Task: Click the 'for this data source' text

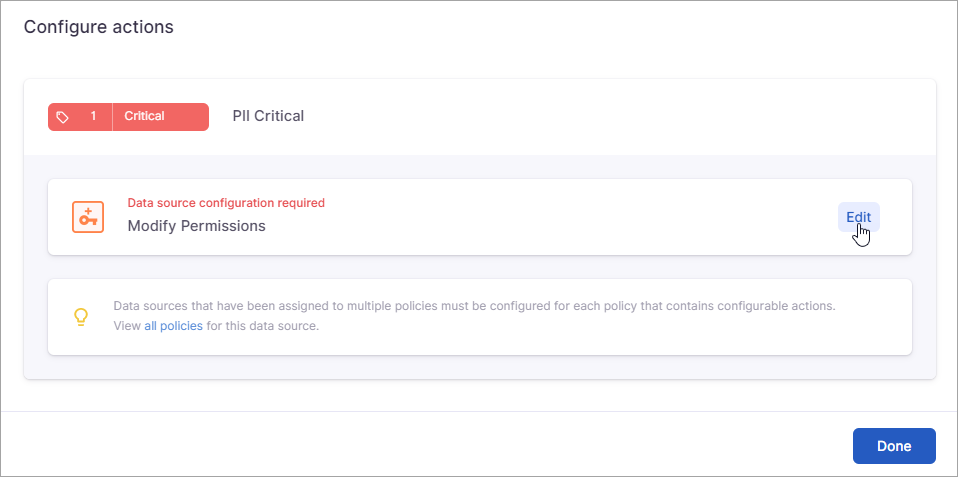Action: coord(263,326)
